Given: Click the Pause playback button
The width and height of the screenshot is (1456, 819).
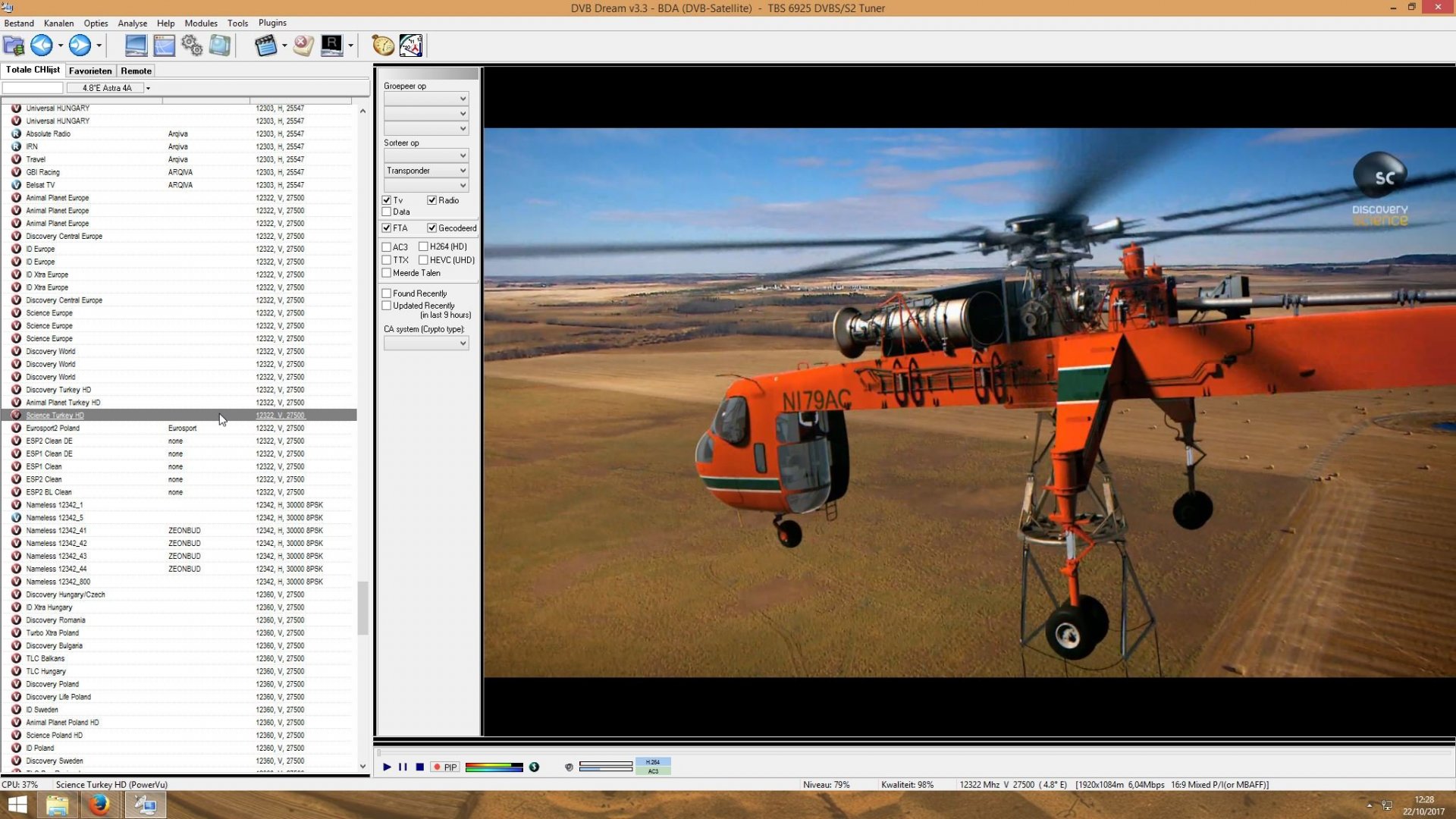Looking at the screenshot, I should (403, 767).
